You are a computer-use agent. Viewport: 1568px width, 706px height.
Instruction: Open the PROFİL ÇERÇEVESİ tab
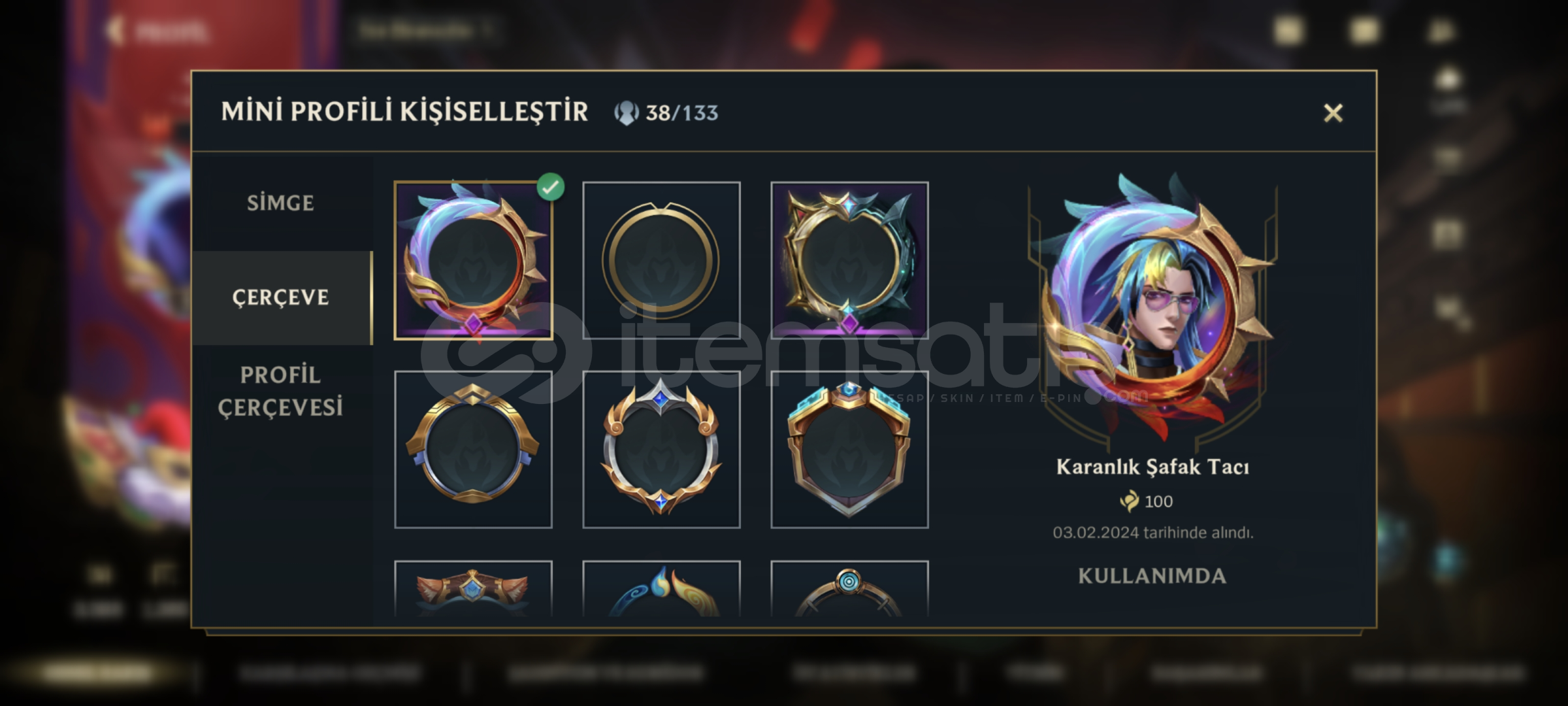coord(281,391)
